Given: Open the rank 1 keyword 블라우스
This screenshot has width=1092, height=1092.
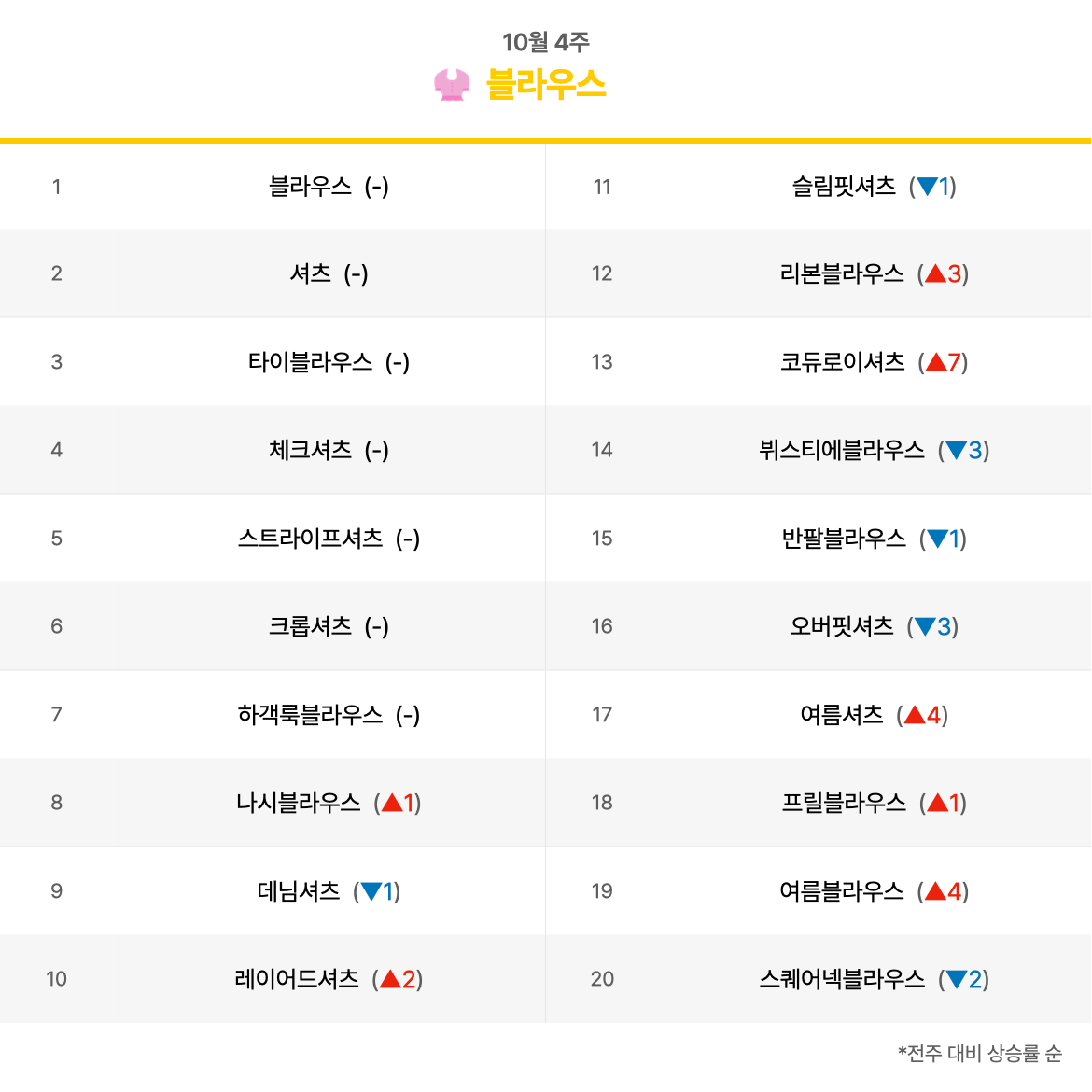Looking at the screenshot, I should [x=311, y=186].
